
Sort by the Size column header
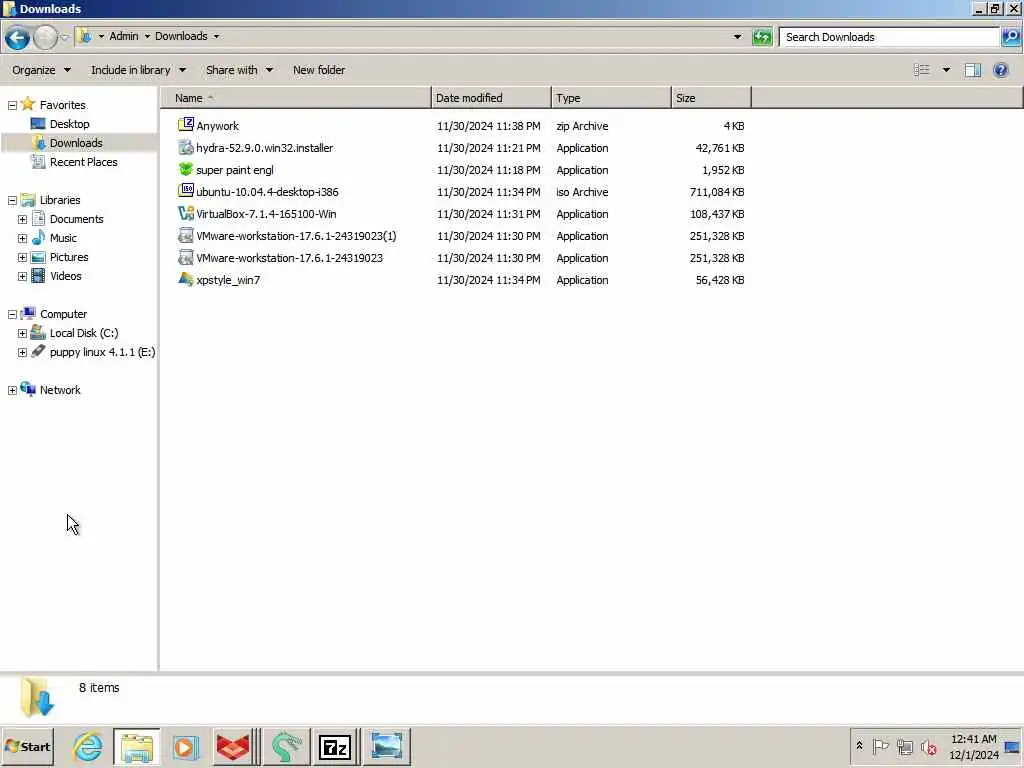pos(711,98)
